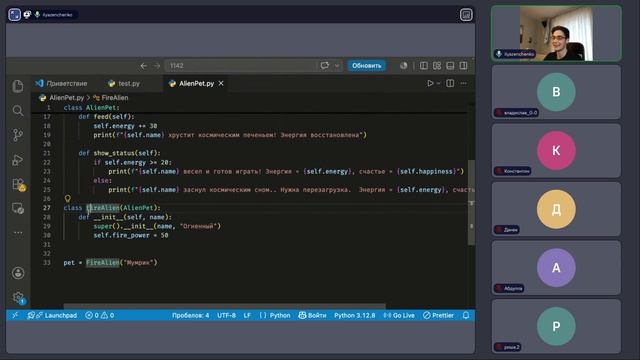Viewport: 640px width, 360px height.
Task: Select participant tile with avatar К
Action: tap(556, 151)
